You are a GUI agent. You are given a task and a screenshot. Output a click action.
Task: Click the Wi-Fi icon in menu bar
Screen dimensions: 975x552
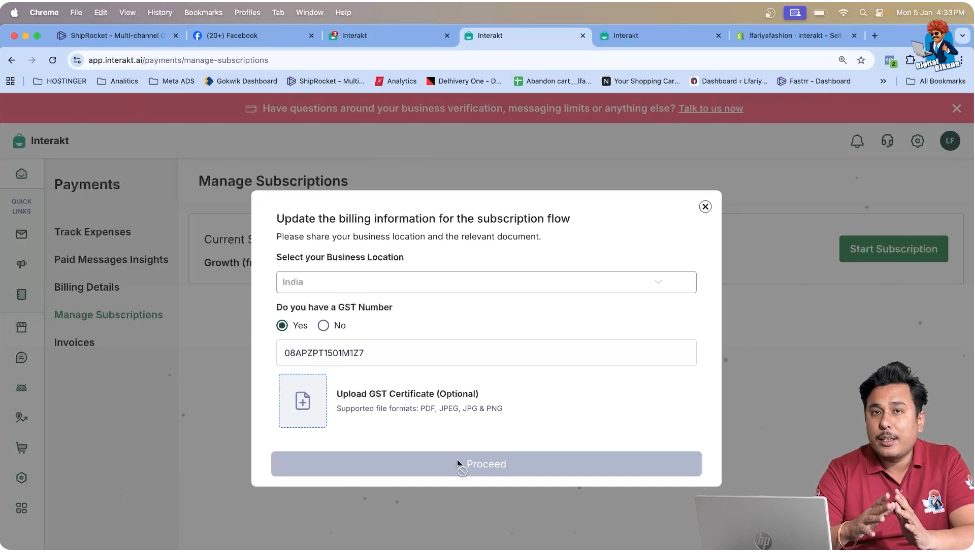tap(843, 12)
